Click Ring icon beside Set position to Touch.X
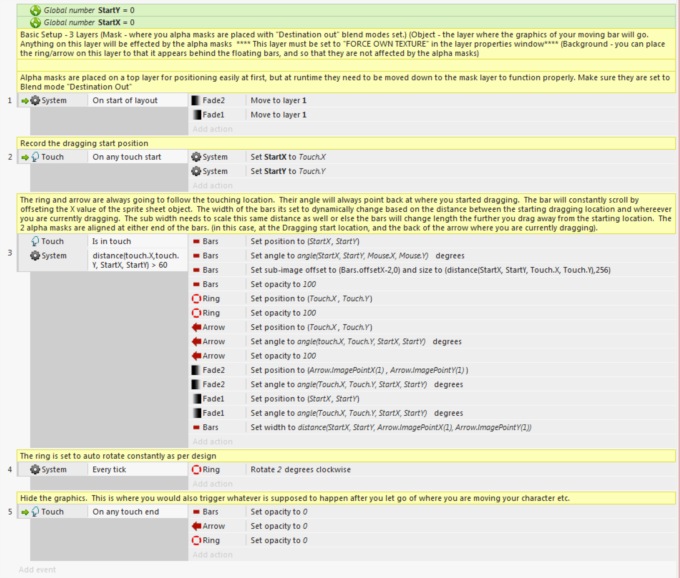 (x=196, y=299)
